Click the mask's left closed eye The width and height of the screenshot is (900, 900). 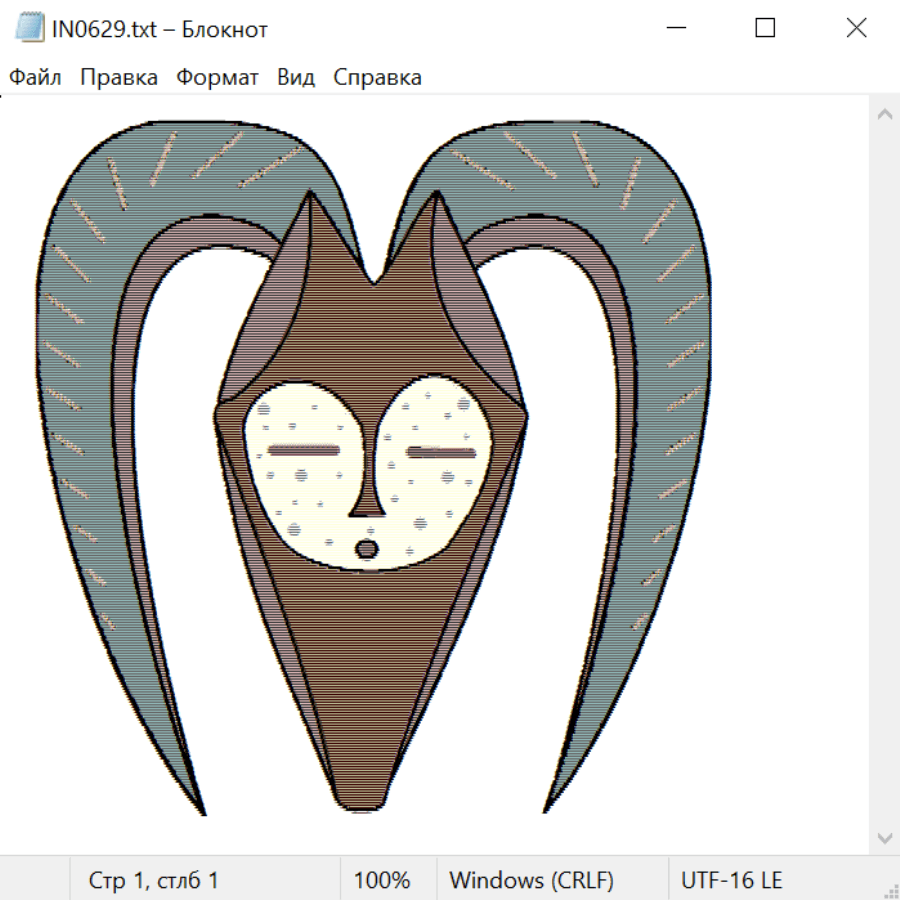(304, 451)
